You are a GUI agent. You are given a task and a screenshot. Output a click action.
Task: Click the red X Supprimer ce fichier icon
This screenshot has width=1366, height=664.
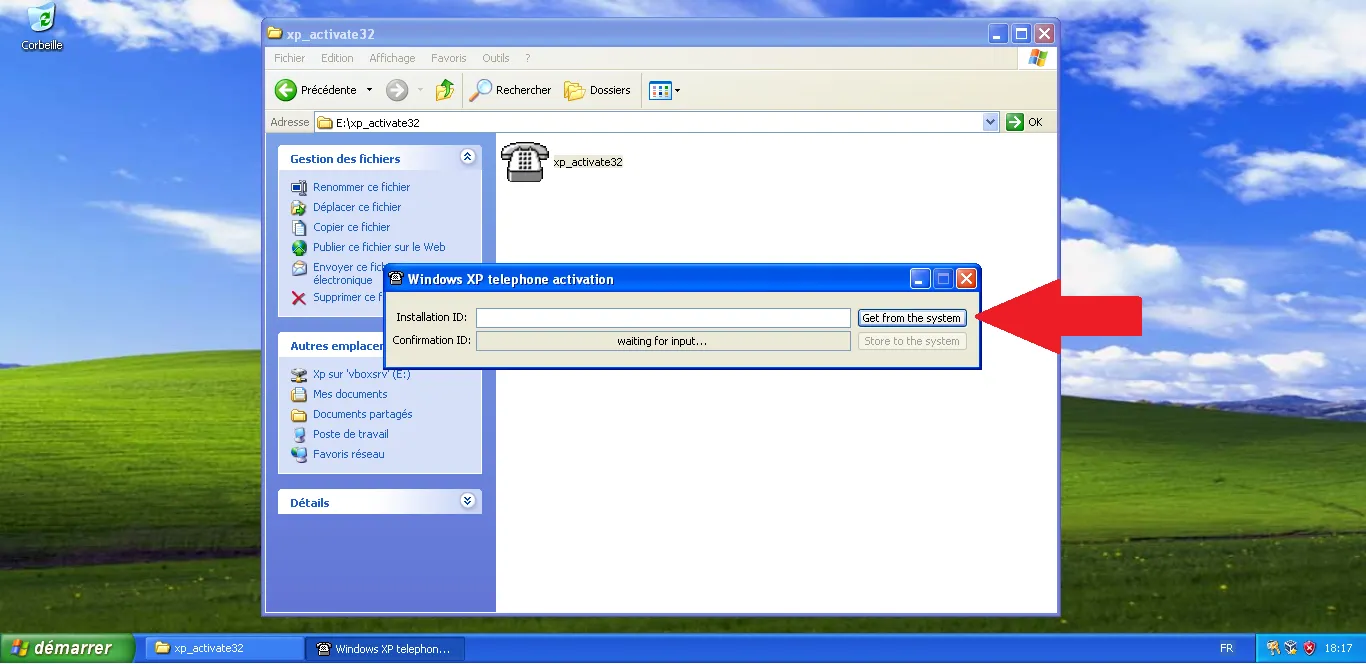297,298
